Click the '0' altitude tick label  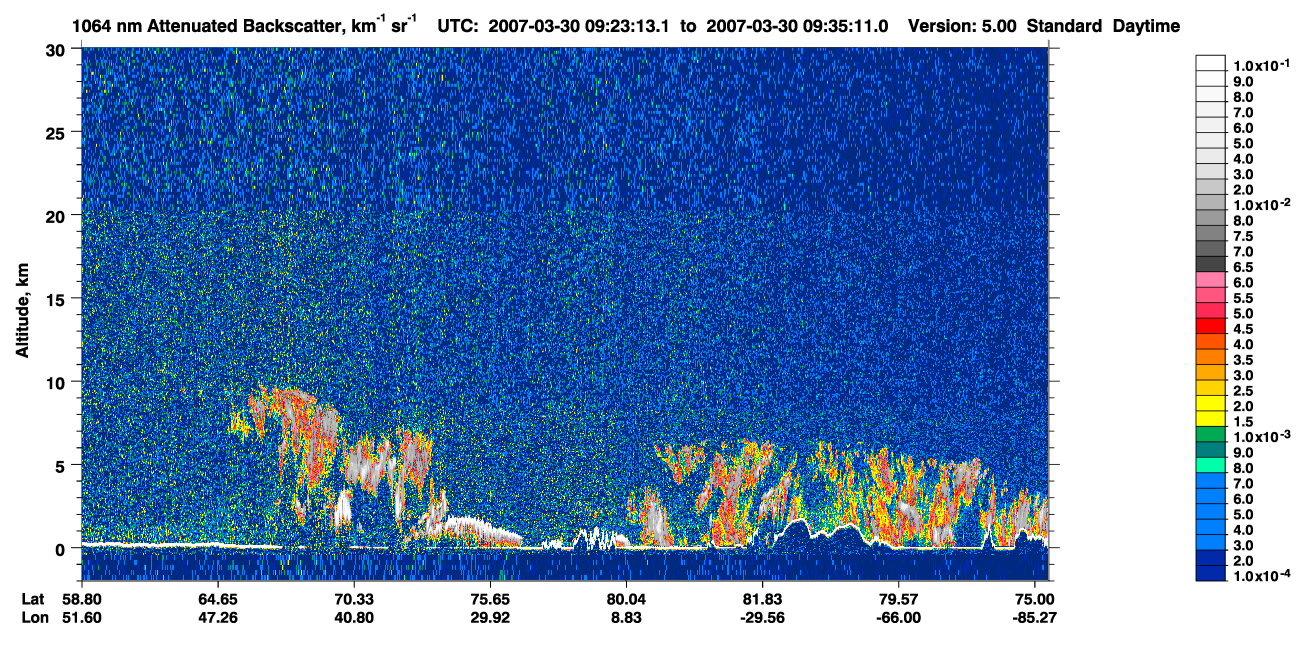[x=63, y=548]
